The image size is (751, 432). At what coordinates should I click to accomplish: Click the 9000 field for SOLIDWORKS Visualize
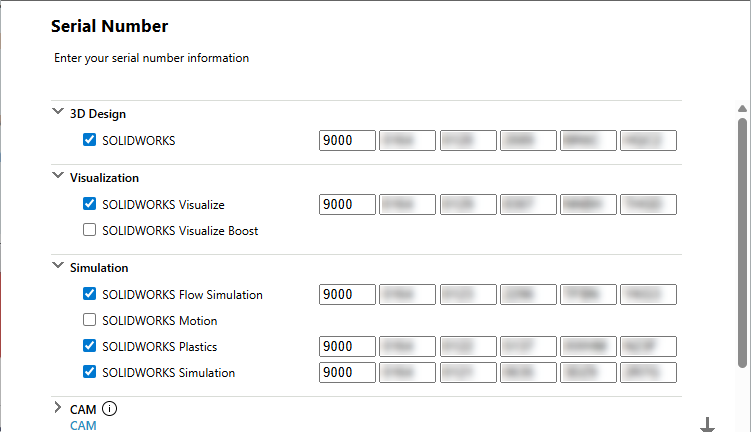[x=347, y=205]
